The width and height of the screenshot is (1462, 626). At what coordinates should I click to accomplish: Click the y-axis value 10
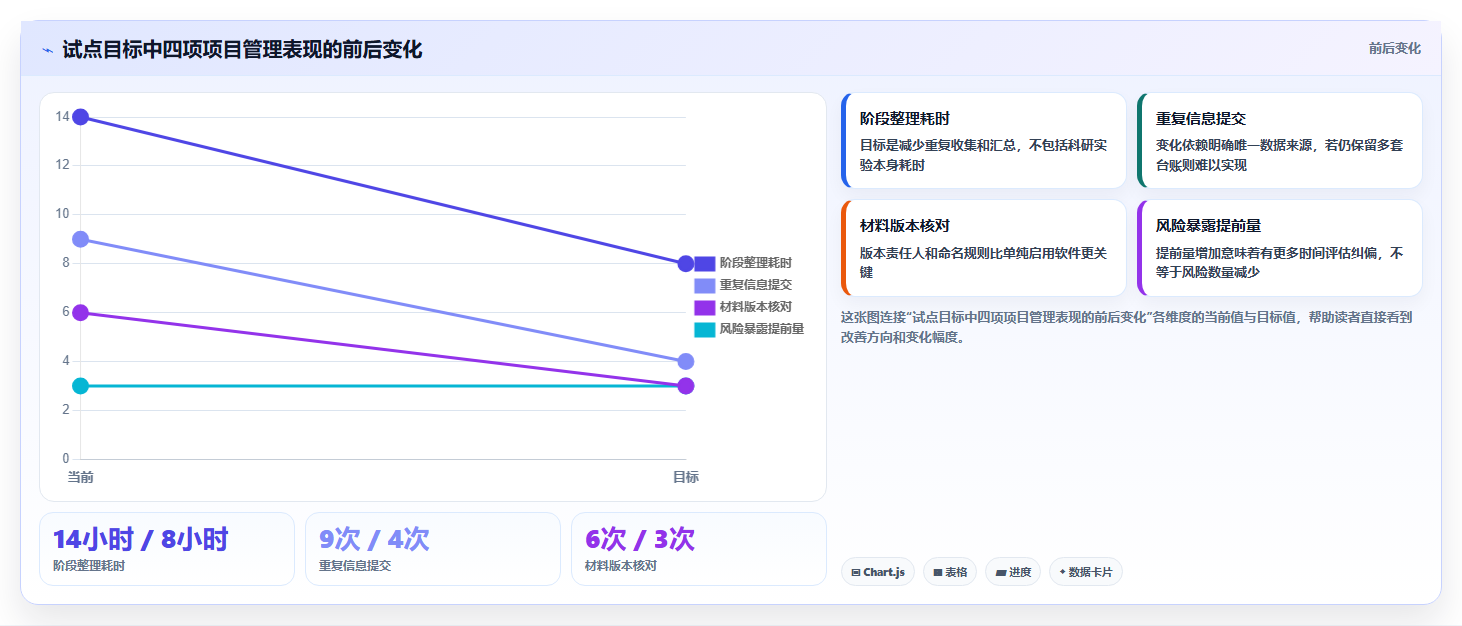click(x=62, y=214)
